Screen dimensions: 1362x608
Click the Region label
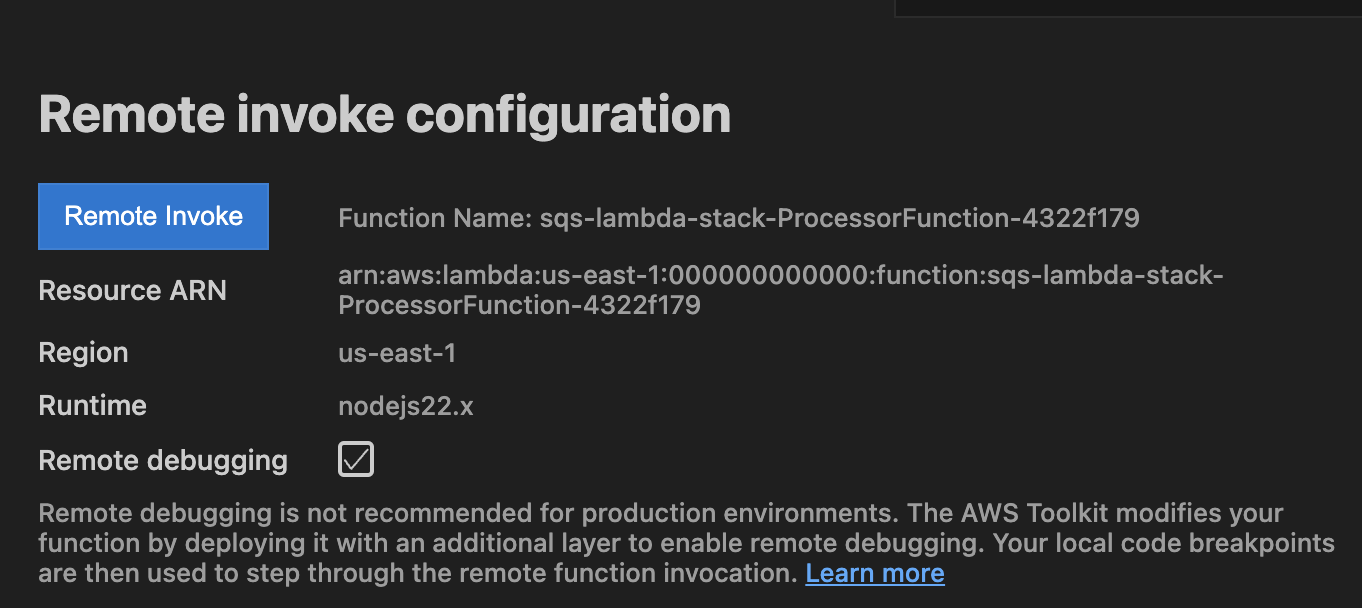click(x=83, y=352)
